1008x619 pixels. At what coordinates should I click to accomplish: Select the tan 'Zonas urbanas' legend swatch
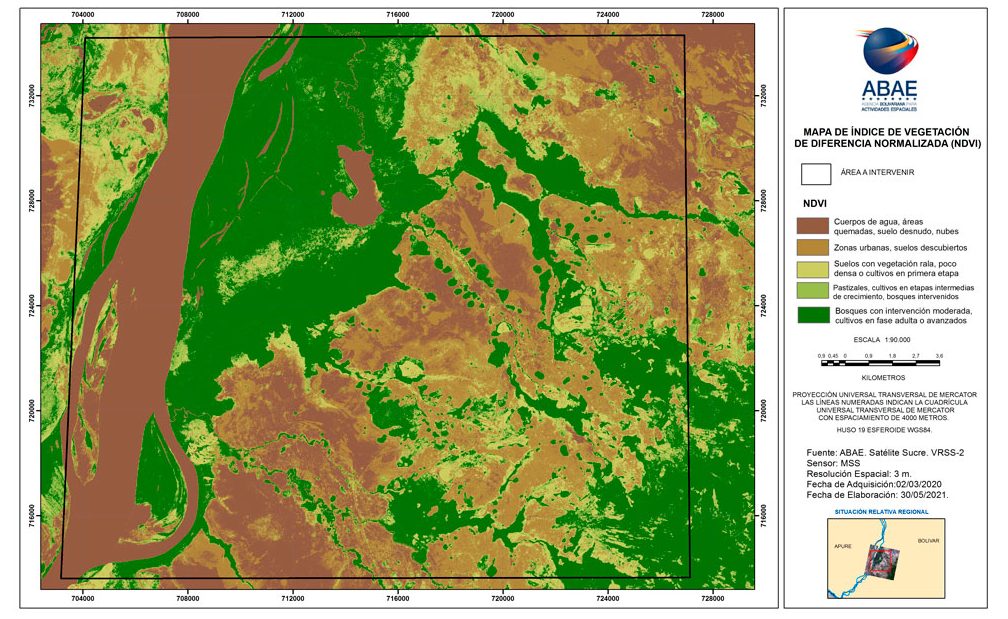click(812, 247)
